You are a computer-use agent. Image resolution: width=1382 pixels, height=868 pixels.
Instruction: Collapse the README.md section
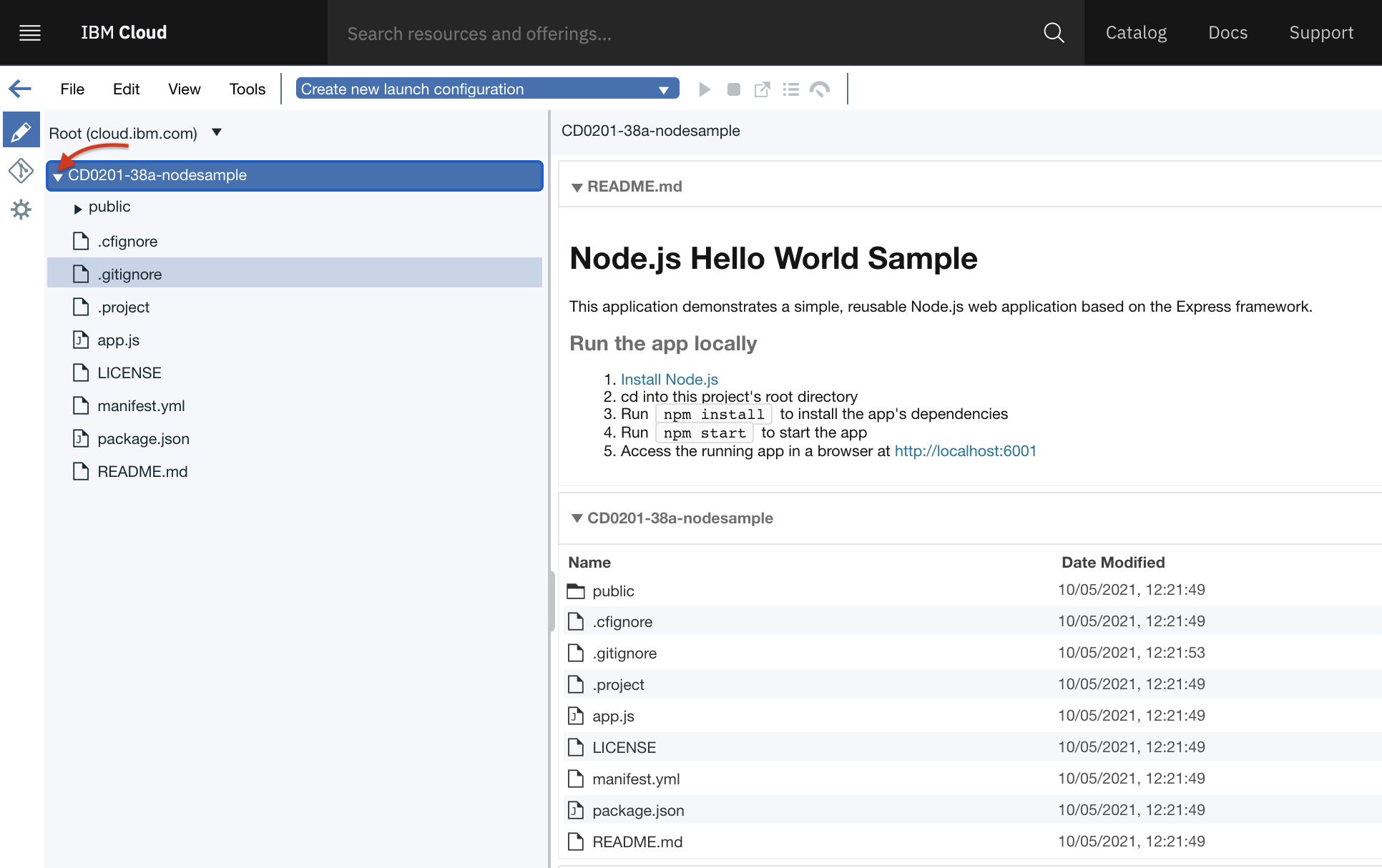tap(577, 187)
